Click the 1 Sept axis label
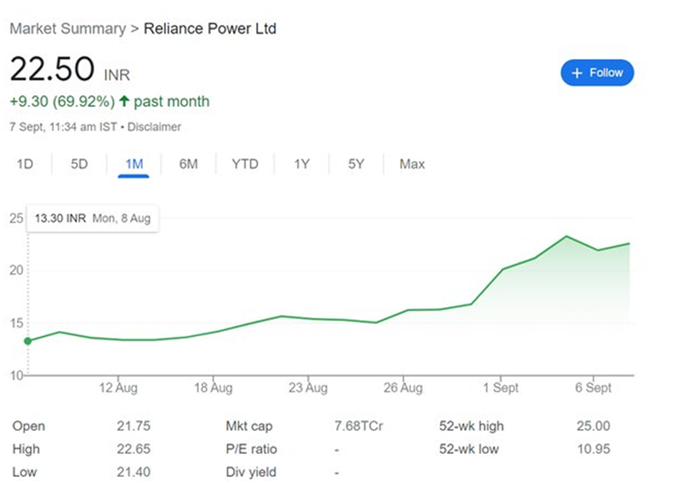 [x=501, y=388]
